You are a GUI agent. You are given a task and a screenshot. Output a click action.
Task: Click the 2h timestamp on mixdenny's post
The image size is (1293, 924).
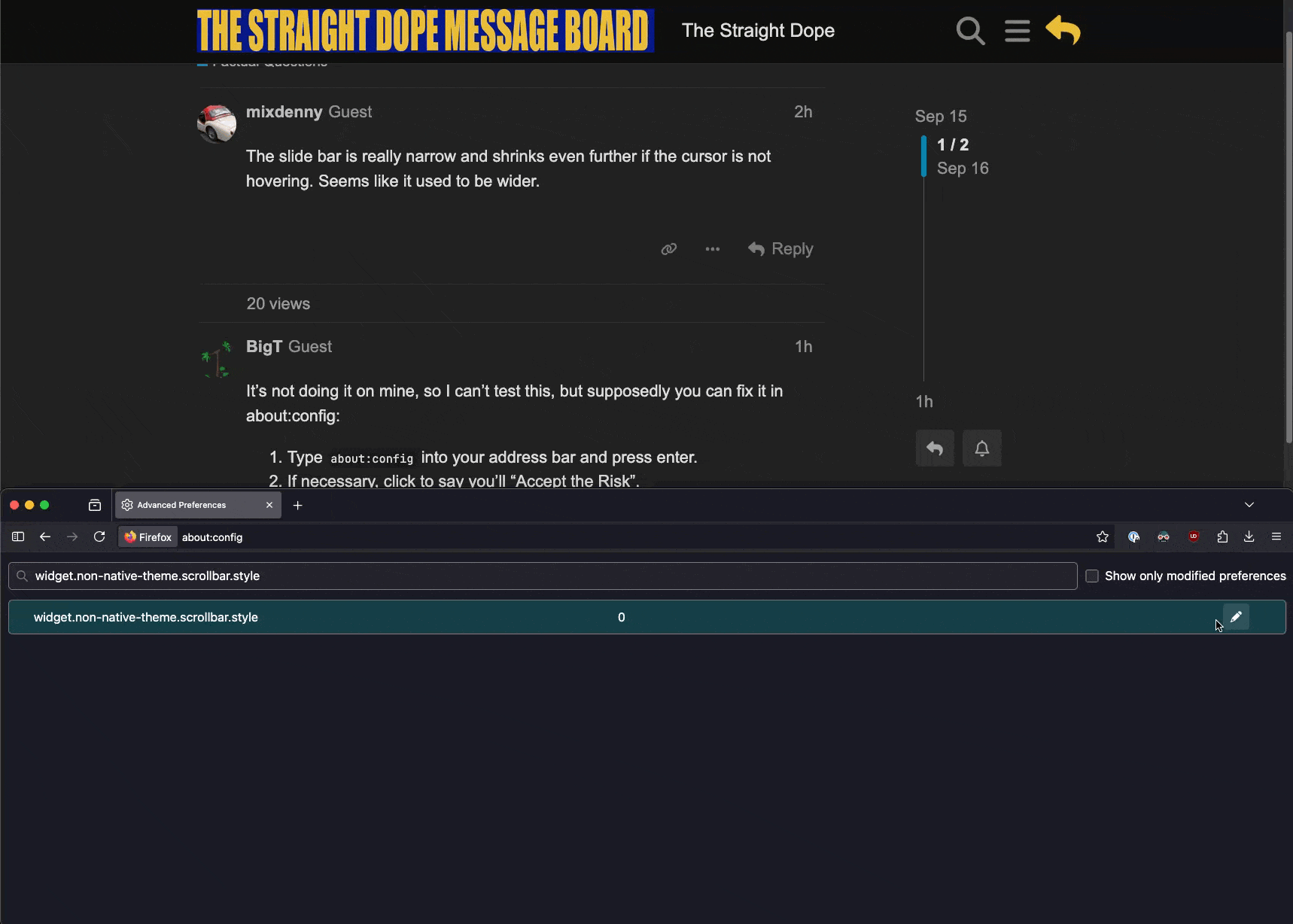pos(803,112)
